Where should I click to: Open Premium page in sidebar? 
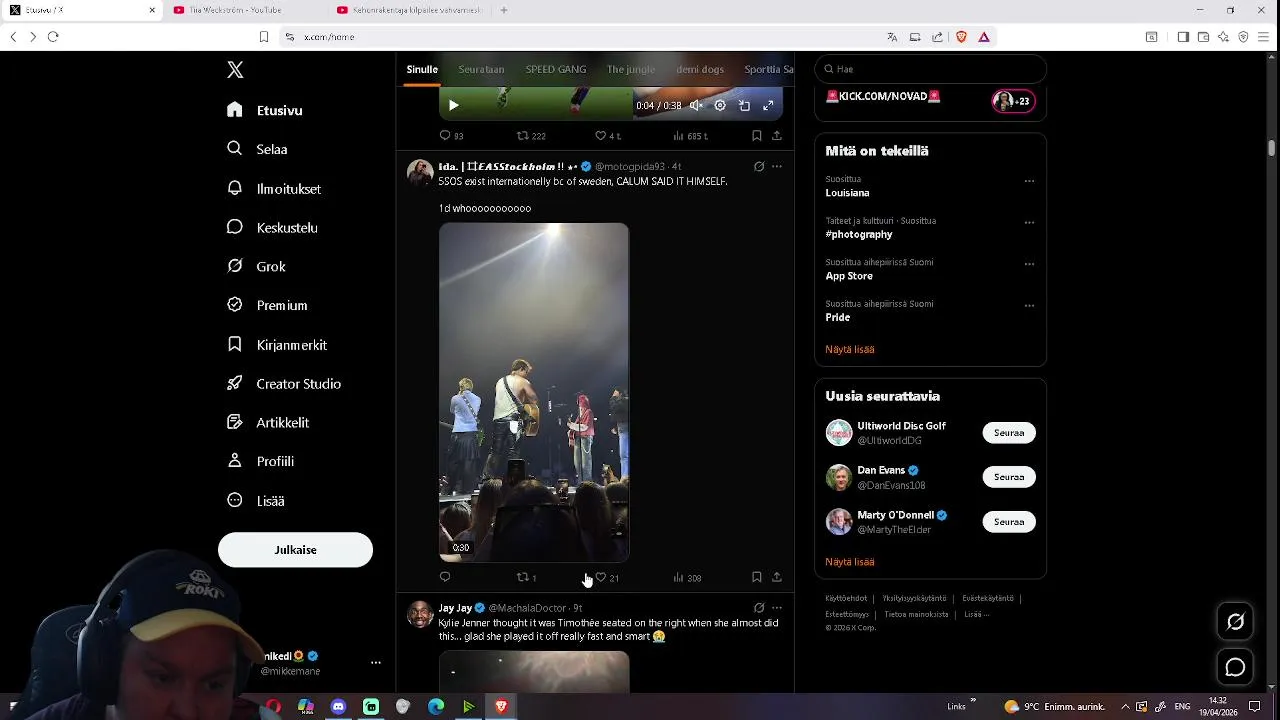tap(268, 305)
